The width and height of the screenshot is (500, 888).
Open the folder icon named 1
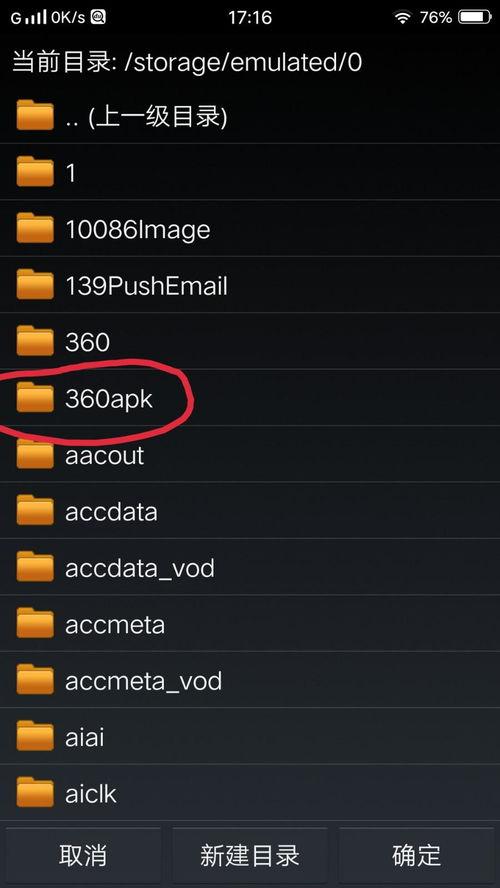coord(35,172)
